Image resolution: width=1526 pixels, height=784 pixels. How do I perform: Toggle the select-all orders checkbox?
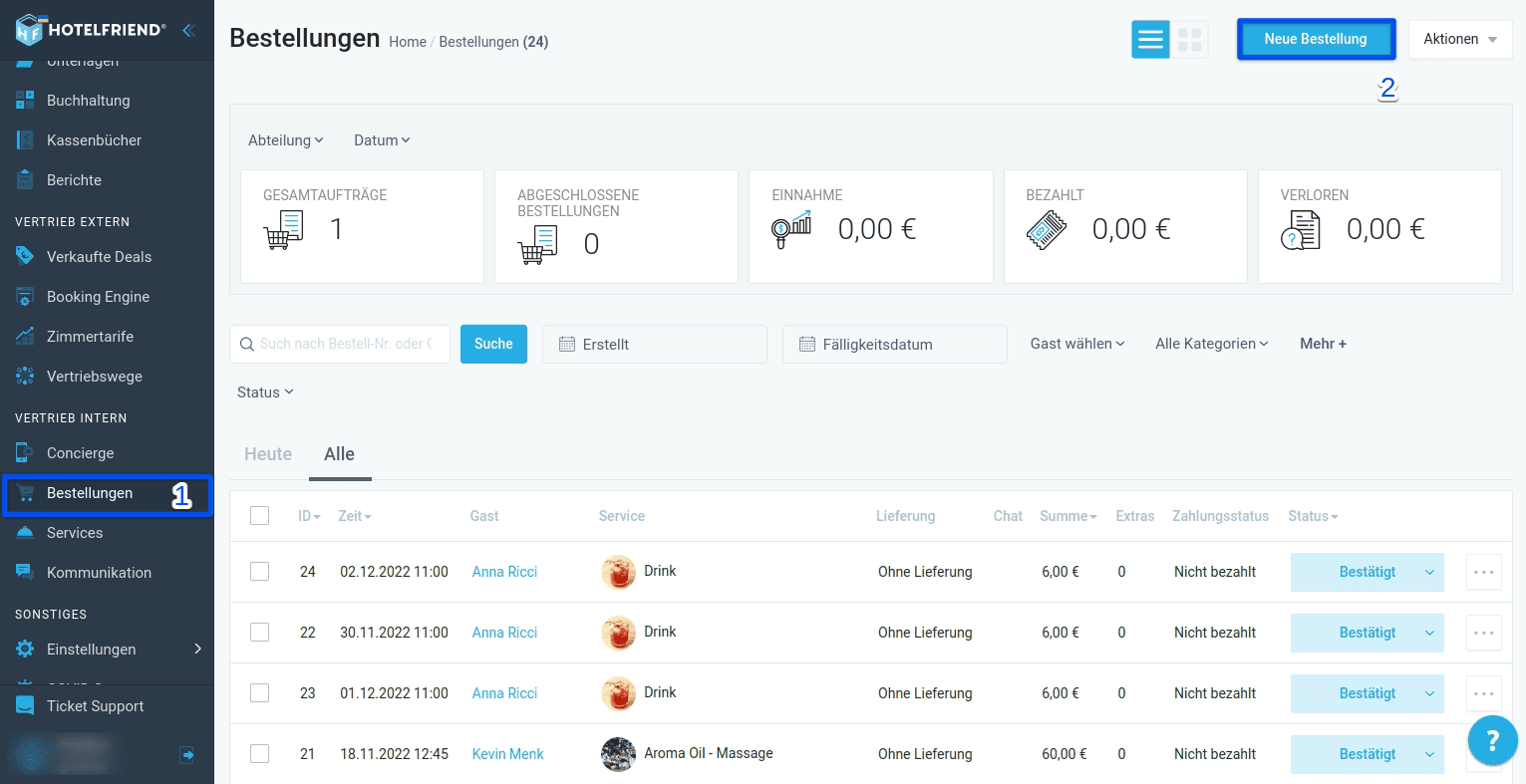pyautogui.click(x=260, y=516)
